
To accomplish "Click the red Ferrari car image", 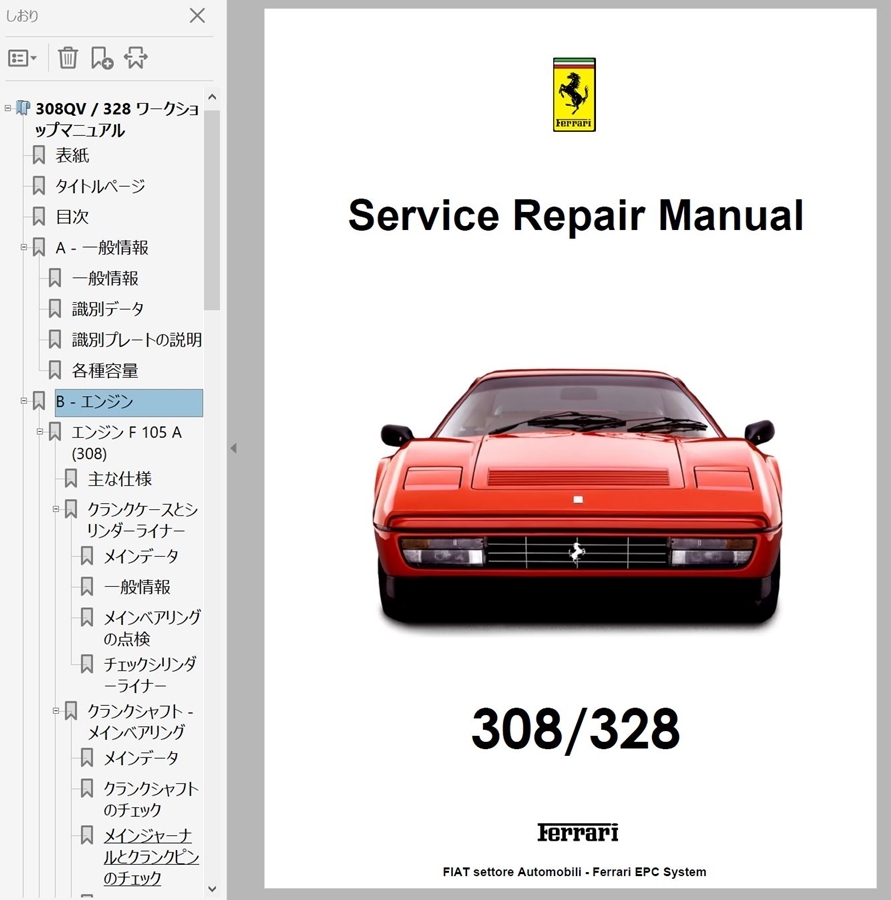I will click(x=577, y=499).
